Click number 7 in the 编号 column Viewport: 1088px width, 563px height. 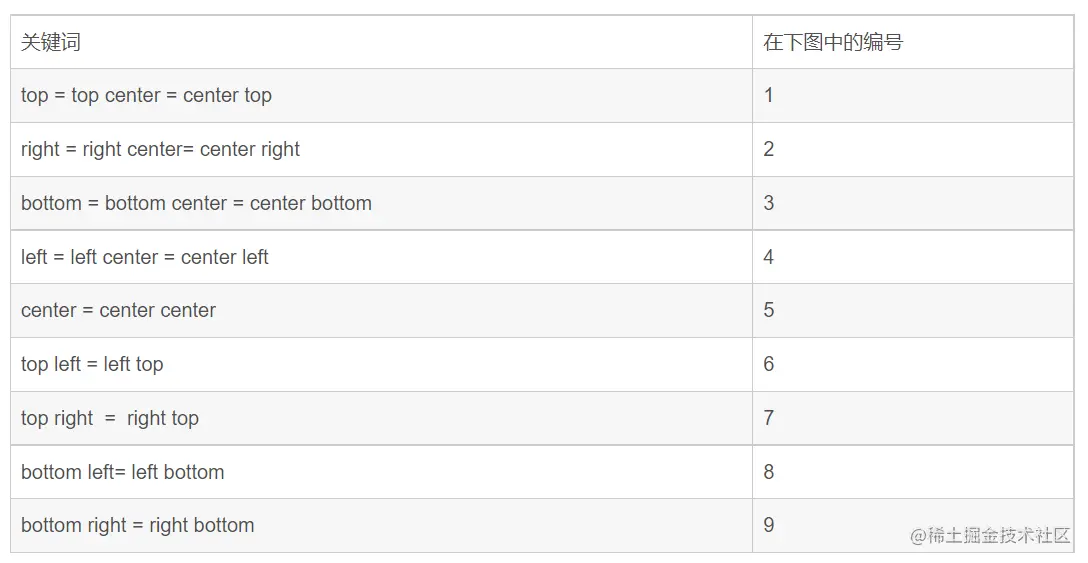768,418
